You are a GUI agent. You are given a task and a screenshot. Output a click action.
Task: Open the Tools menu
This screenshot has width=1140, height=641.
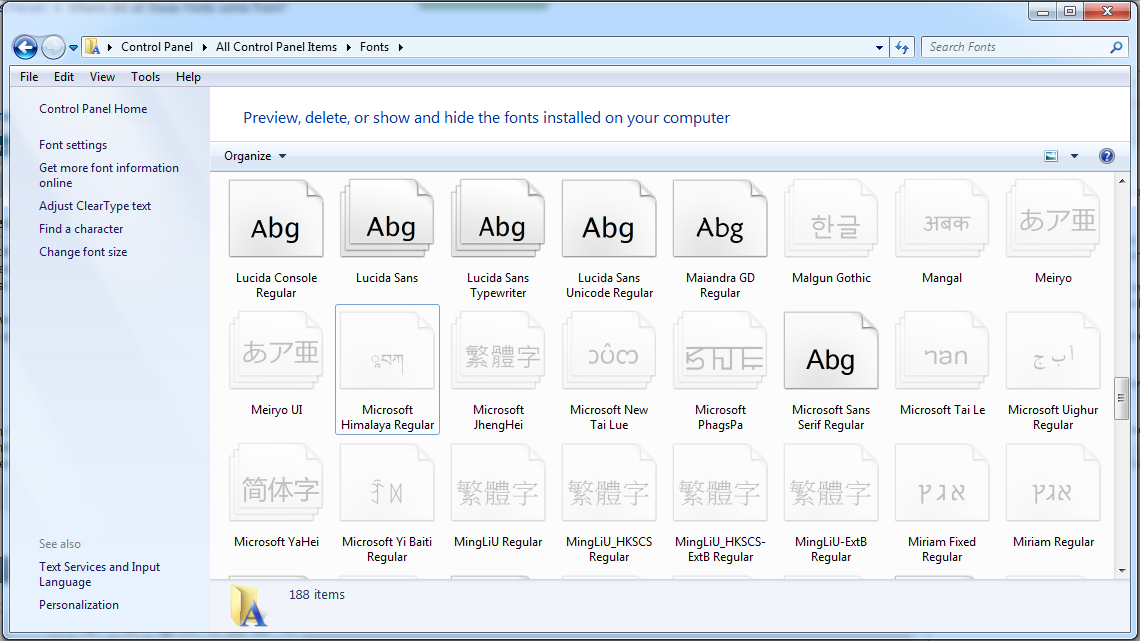(145, 77)
